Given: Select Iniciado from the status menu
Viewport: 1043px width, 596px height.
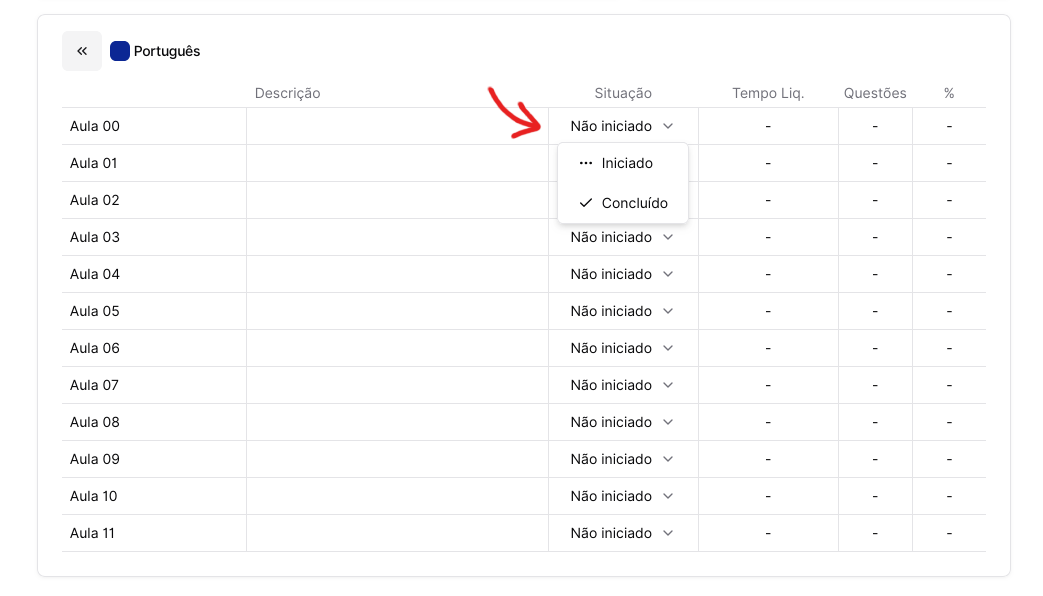Looking at the screenshot, I should point(626,163).
